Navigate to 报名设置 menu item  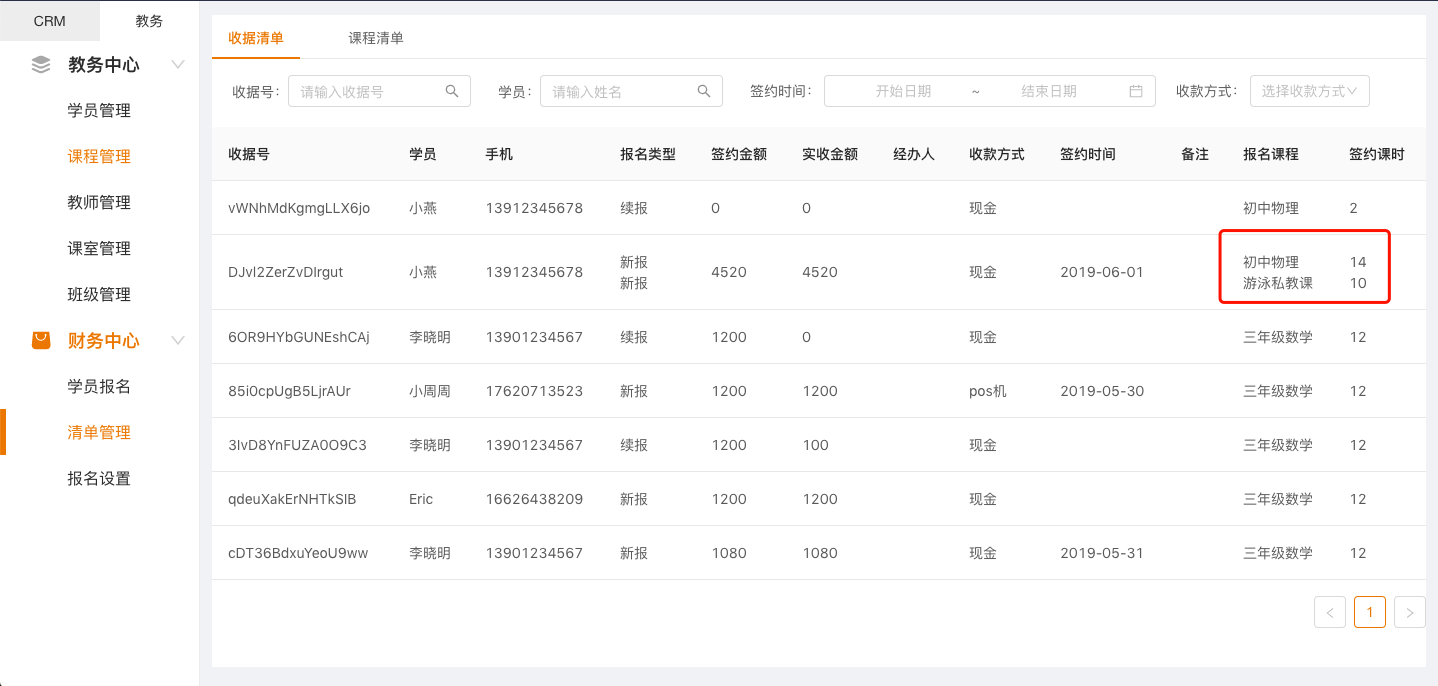click(x=99, y=479)
